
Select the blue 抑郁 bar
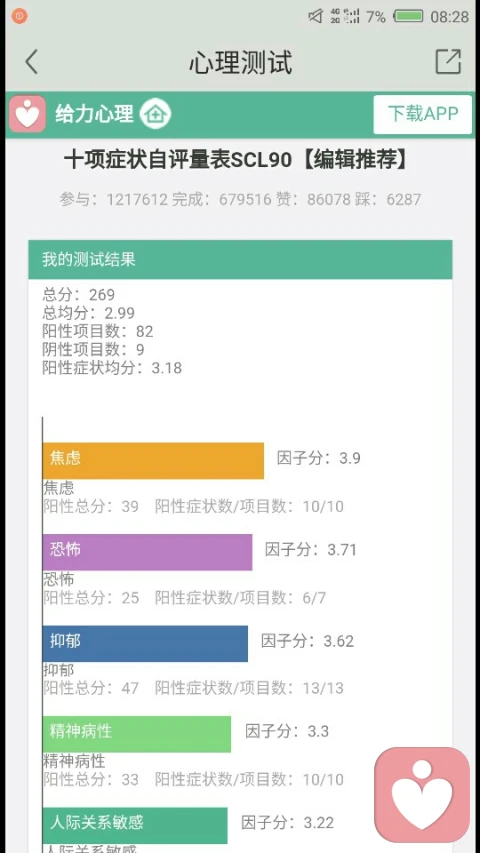tap(145, 644)
